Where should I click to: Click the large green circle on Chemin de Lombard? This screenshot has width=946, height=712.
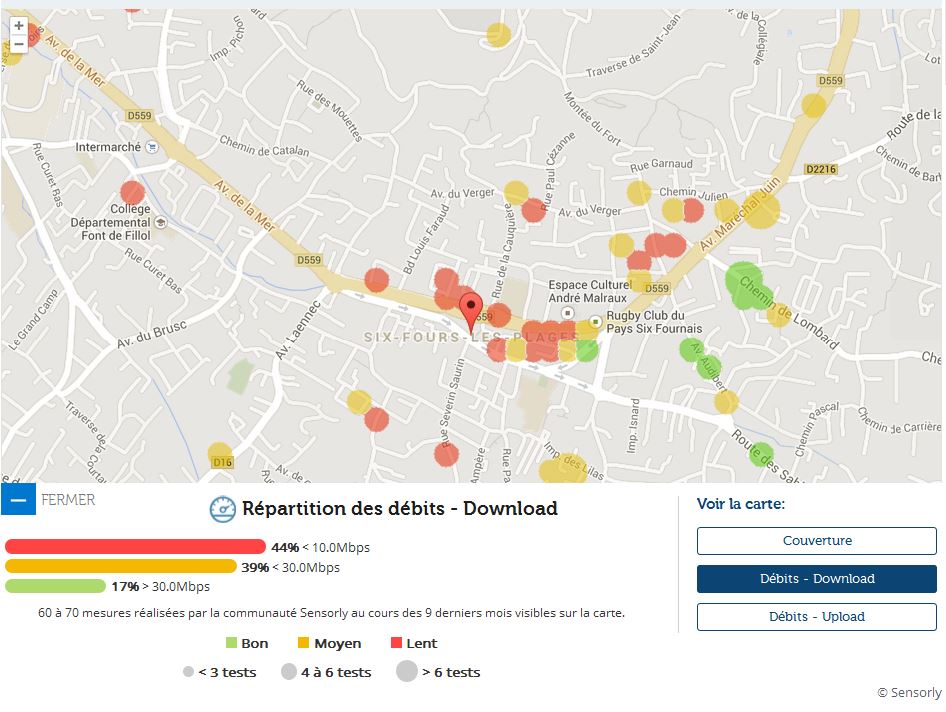tap(743, 281)
